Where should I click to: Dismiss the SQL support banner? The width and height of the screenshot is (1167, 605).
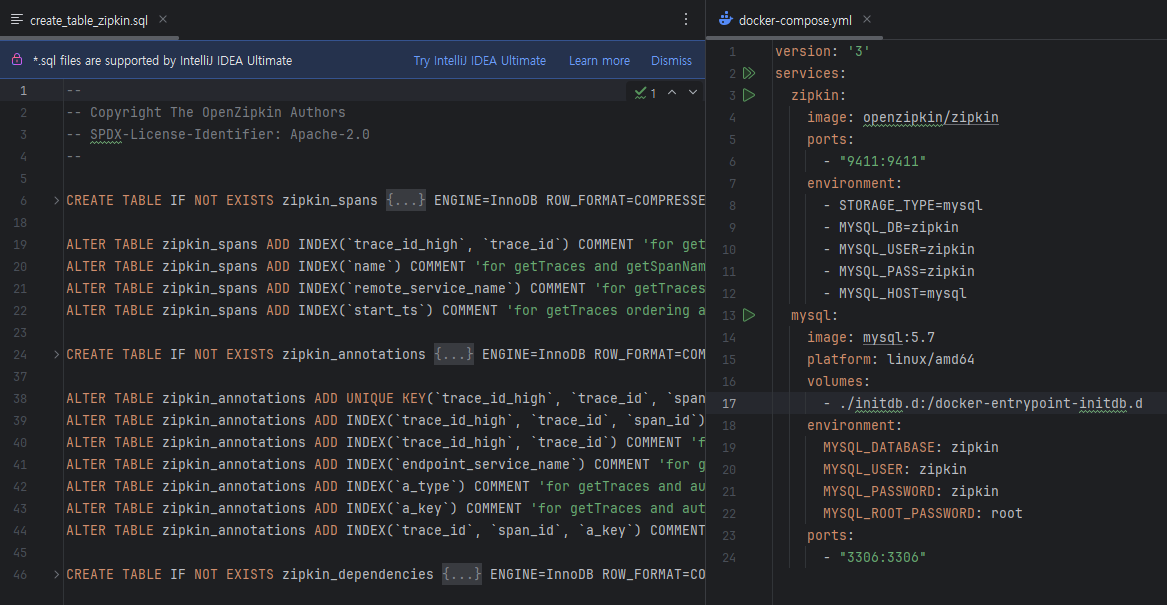(671, 60)
